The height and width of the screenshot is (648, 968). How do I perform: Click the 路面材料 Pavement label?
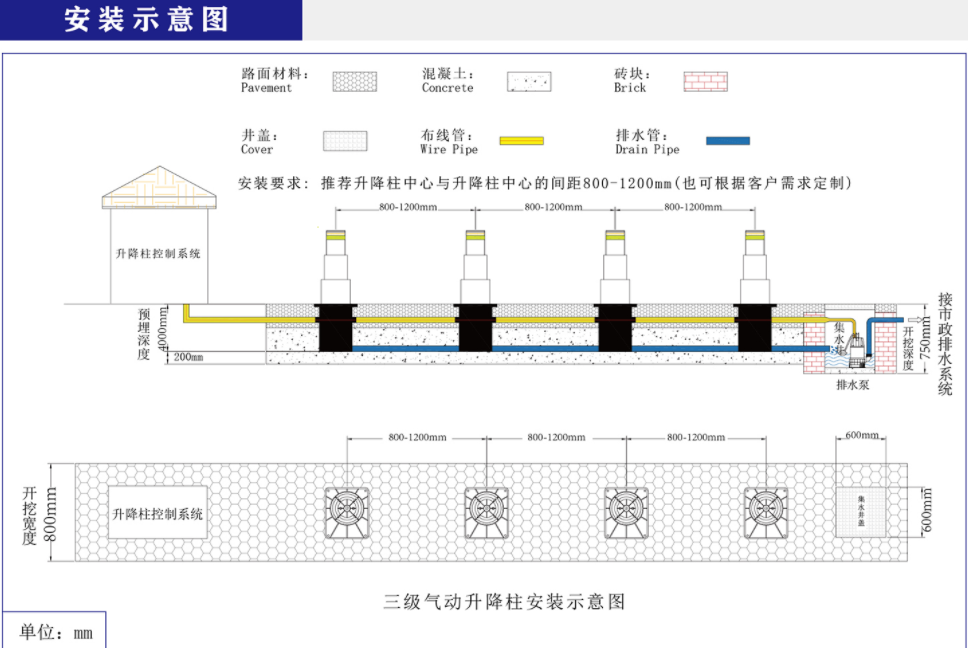[x=274, y=80]
